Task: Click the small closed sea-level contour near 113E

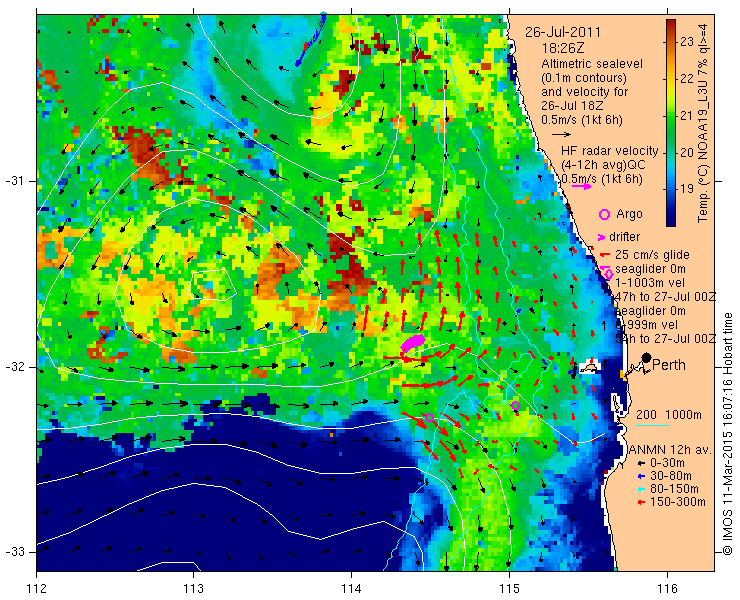Action: (212, 285)
